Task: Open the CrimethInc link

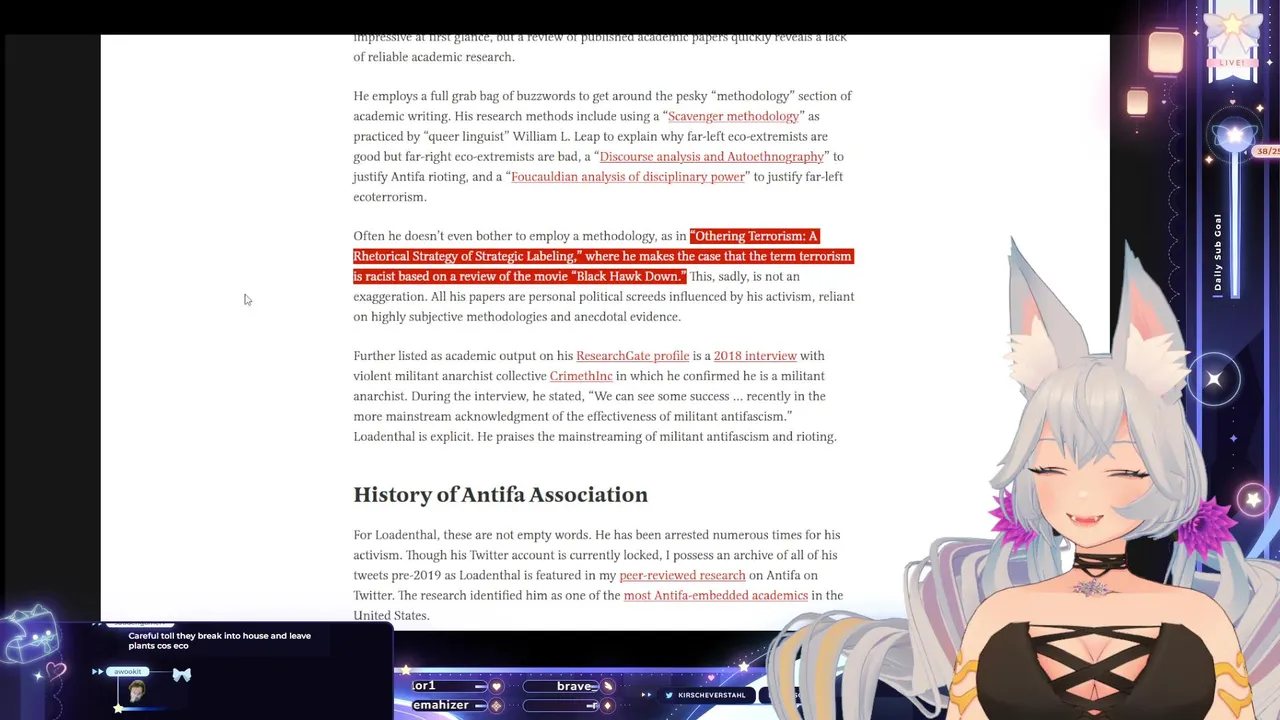Action: pyautogui.click(x=581, y=376)
